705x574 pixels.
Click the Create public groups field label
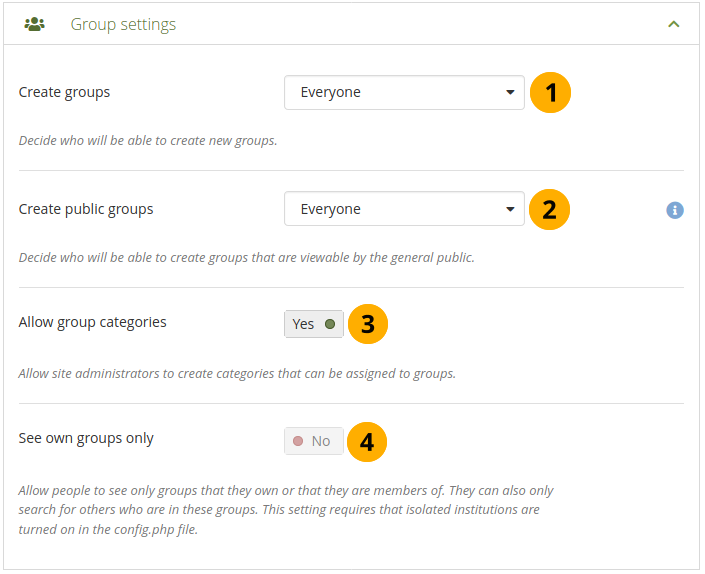(x=86, y=209)
